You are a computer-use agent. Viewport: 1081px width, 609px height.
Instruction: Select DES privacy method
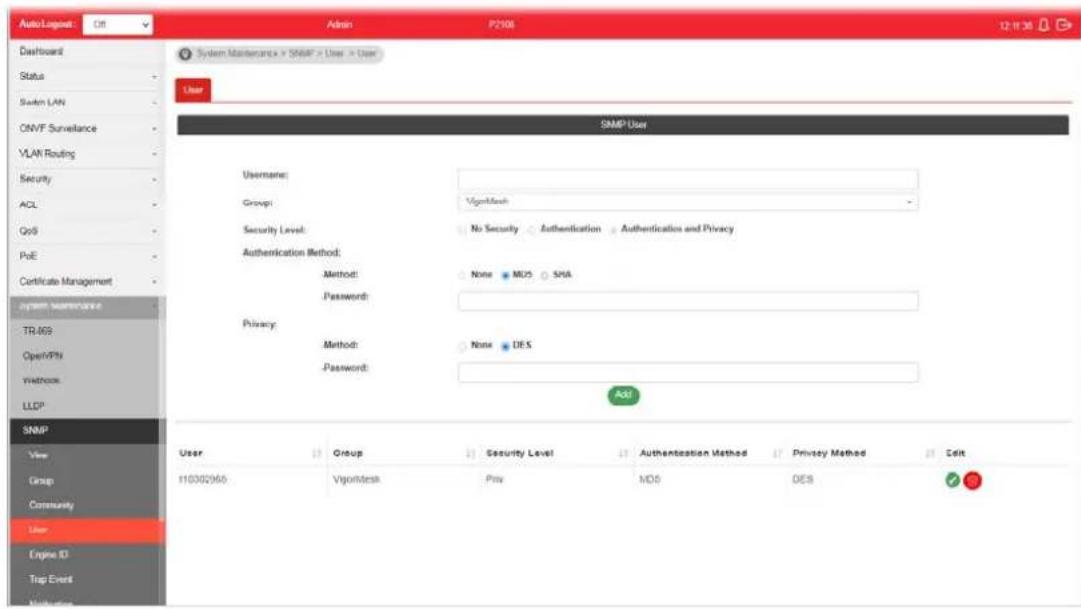[505, 346]
